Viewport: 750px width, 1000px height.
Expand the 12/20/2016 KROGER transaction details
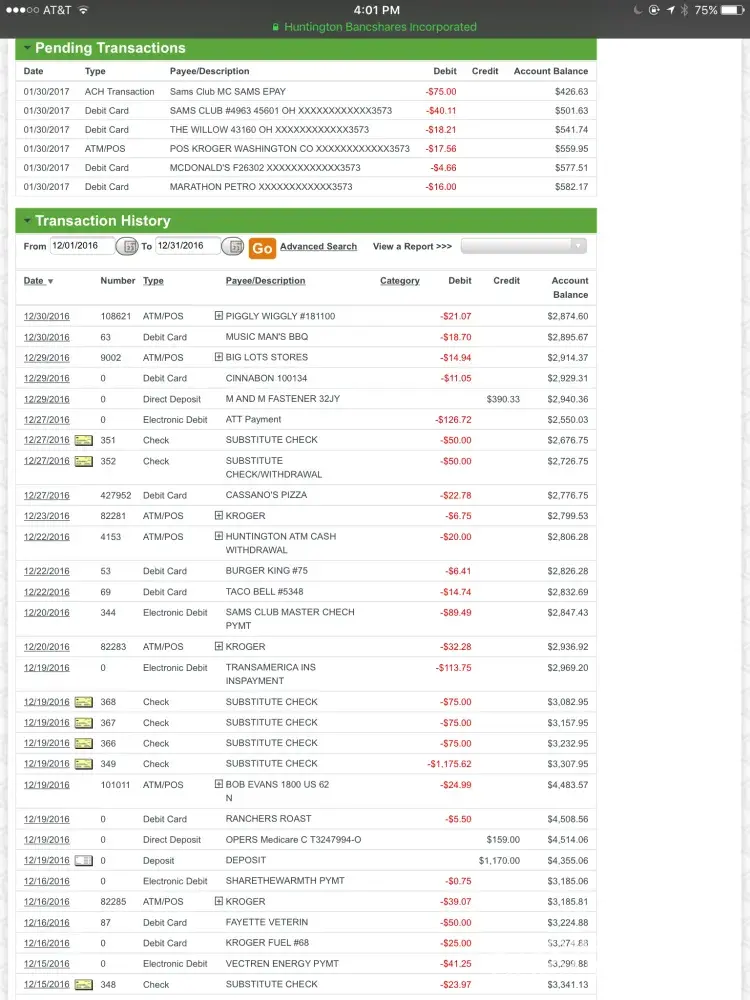pyautogui.click(x=219, y=646)
